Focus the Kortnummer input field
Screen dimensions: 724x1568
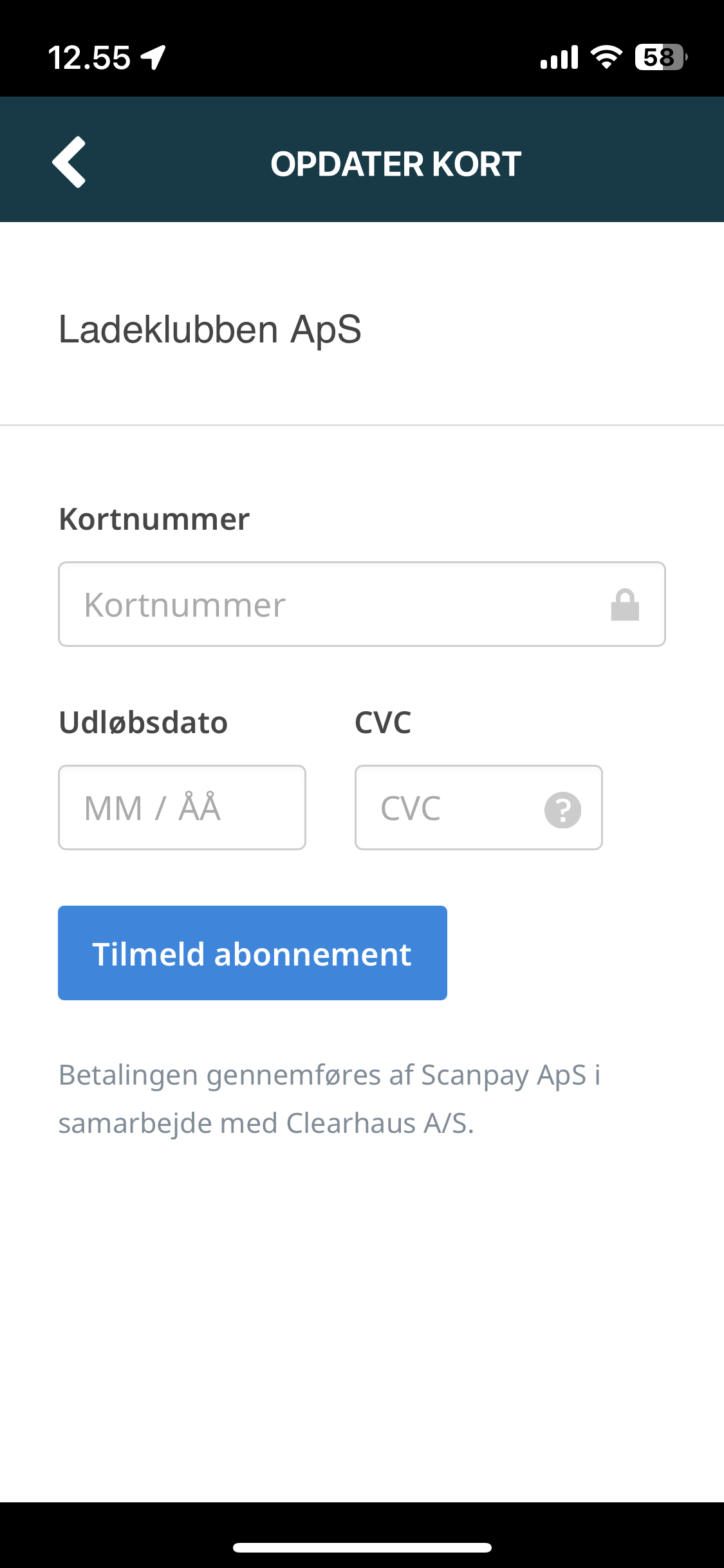point(335,604)
